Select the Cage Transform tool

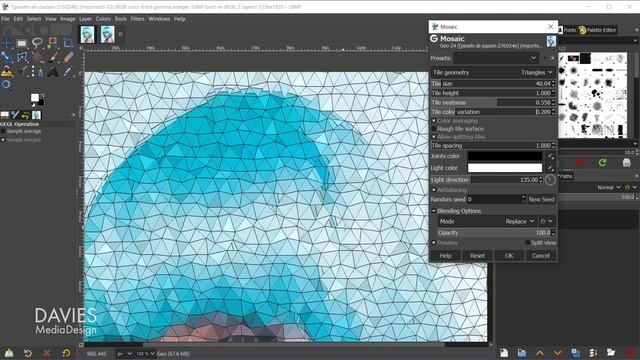pos(22,57)
